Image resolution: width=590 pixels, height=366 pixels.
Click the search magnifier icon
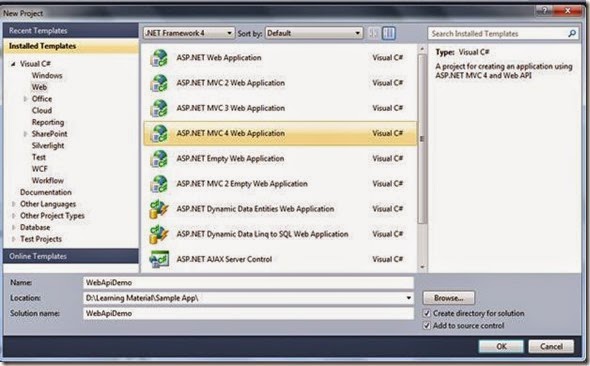572,33
